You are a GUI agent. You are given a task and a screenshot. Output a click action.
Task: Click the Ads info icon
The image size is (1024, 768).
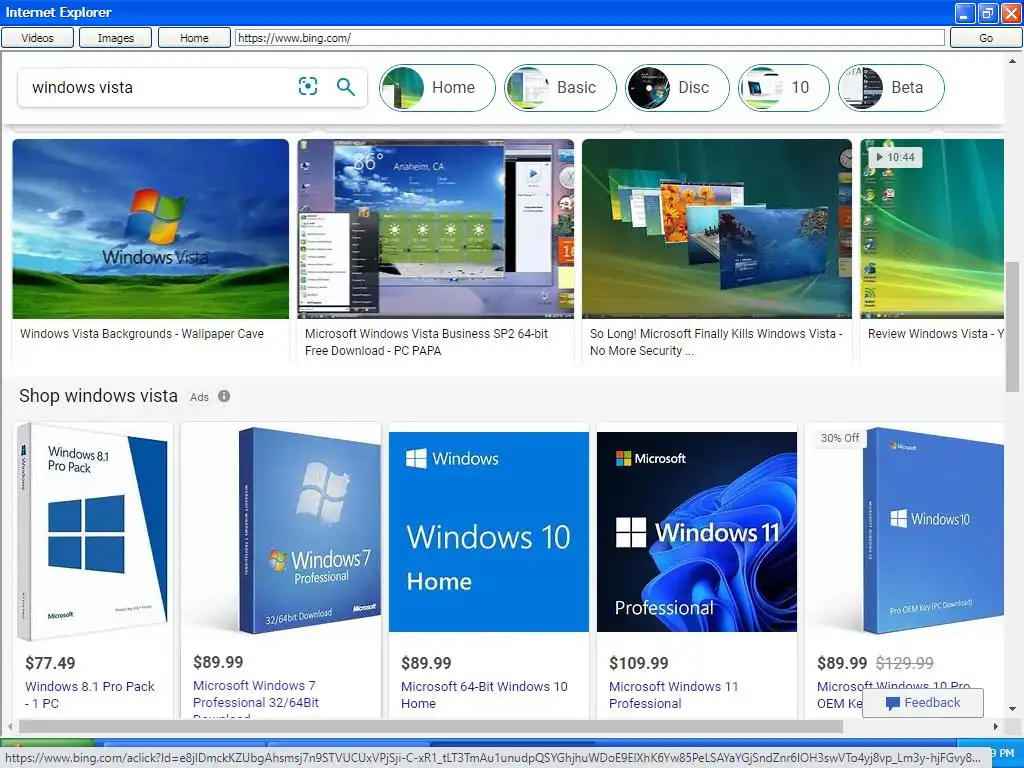coord(224,396)
